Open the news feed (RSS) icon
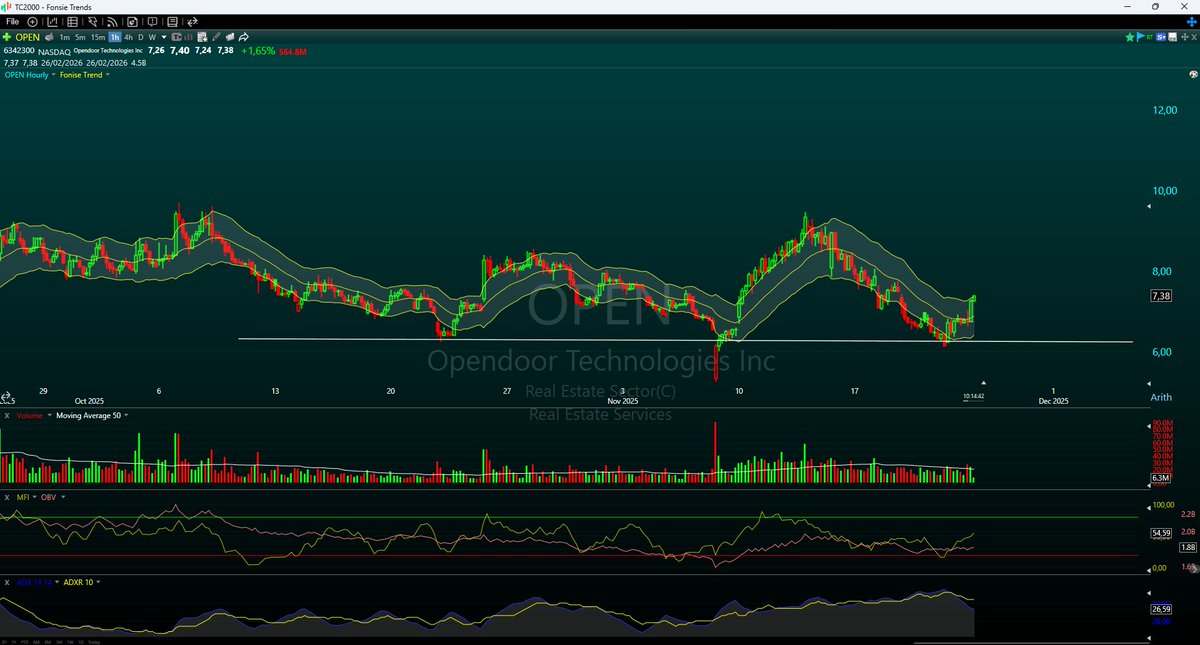Image resolution: width=1200 pixels, height=645 pixels. pyautogui.click(x=112, y=22)
